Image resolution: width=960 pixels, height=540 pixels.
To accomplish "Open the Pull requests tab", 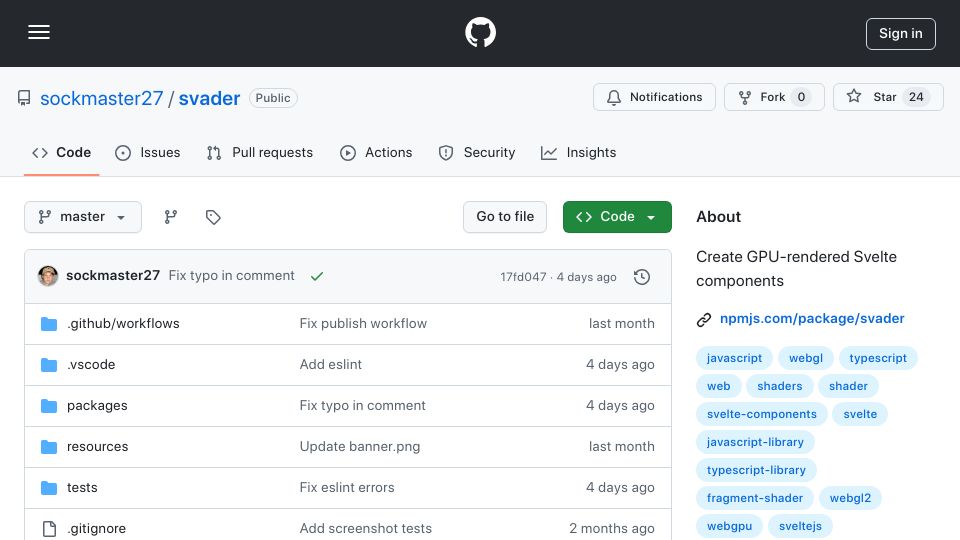I will tap(260, 152).
